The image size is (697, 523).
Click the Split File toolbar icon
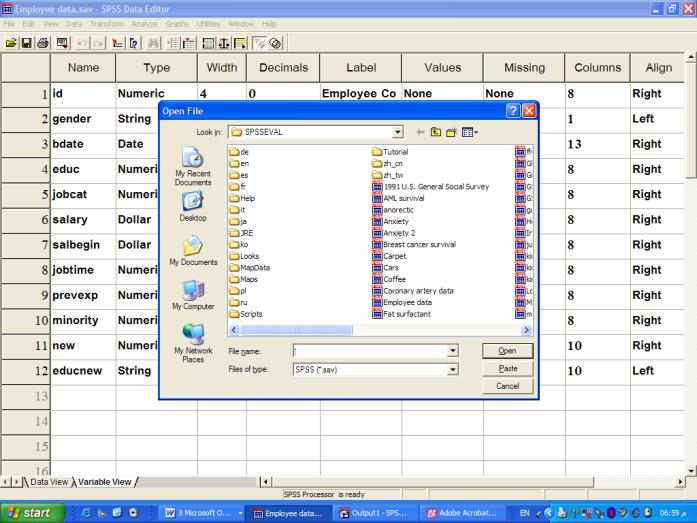208,43
